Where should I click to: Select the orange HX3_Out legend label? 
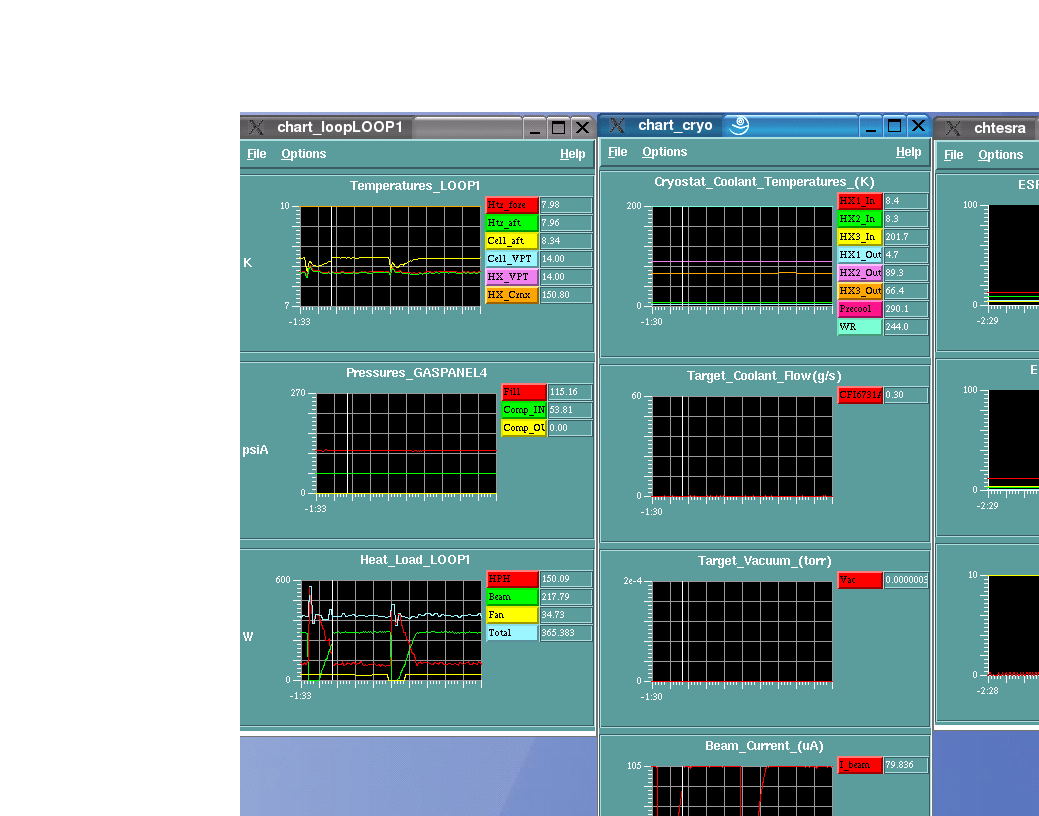tap(859, 290)
